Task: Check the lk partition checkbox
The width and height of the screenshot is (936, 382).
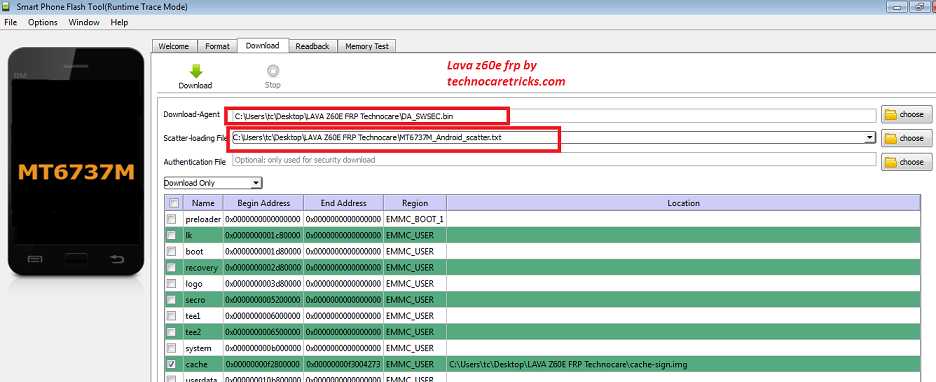Action: tap(172, 235)
